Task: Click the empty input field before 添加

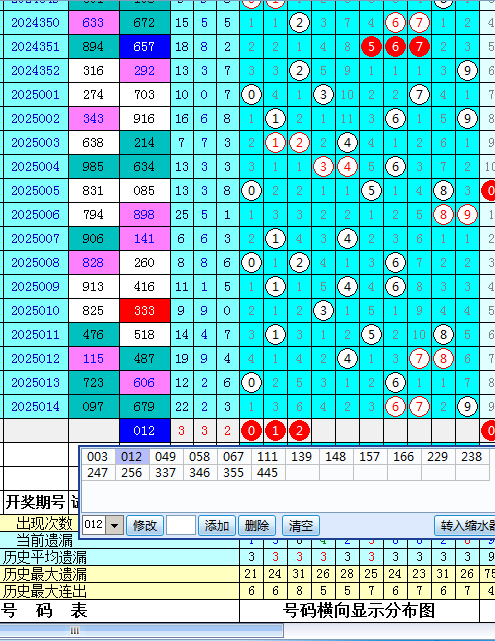Action: (x=181, y=525)
